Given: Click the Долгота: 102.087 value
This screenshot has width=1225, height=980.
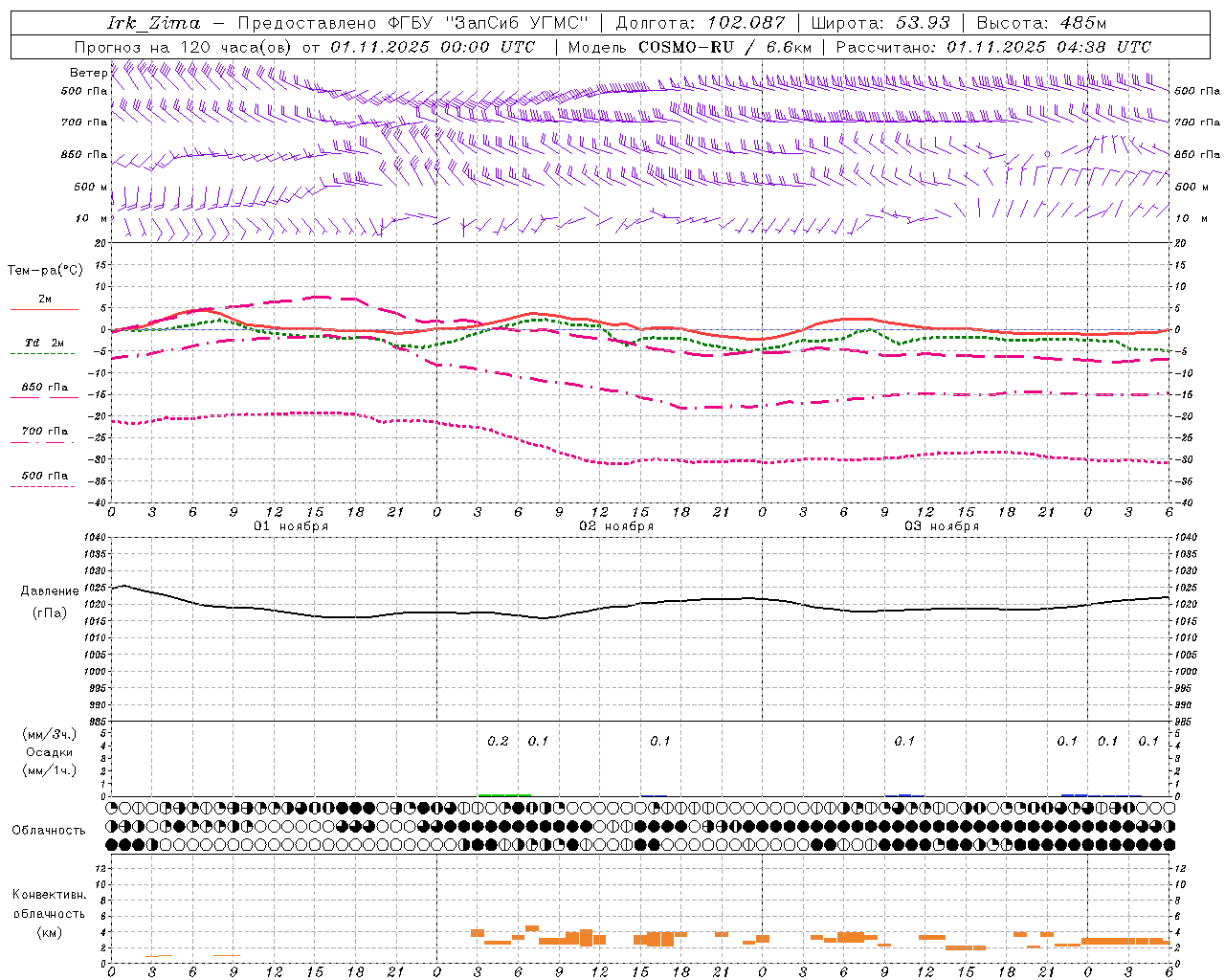Looking at the screenshot, I should click(701, 22).
